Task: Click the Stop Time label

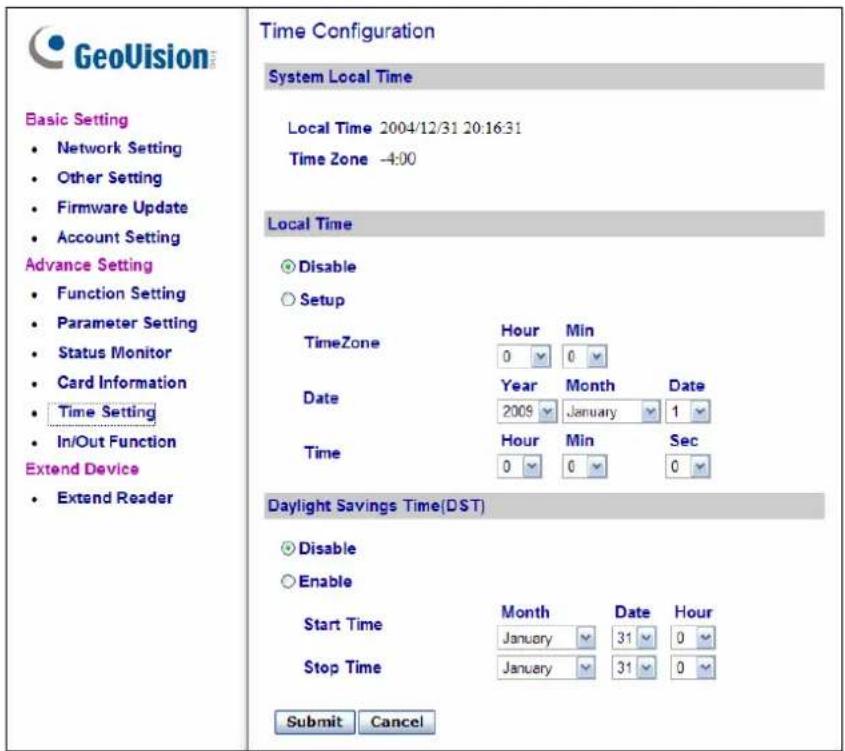Action: 343,667
